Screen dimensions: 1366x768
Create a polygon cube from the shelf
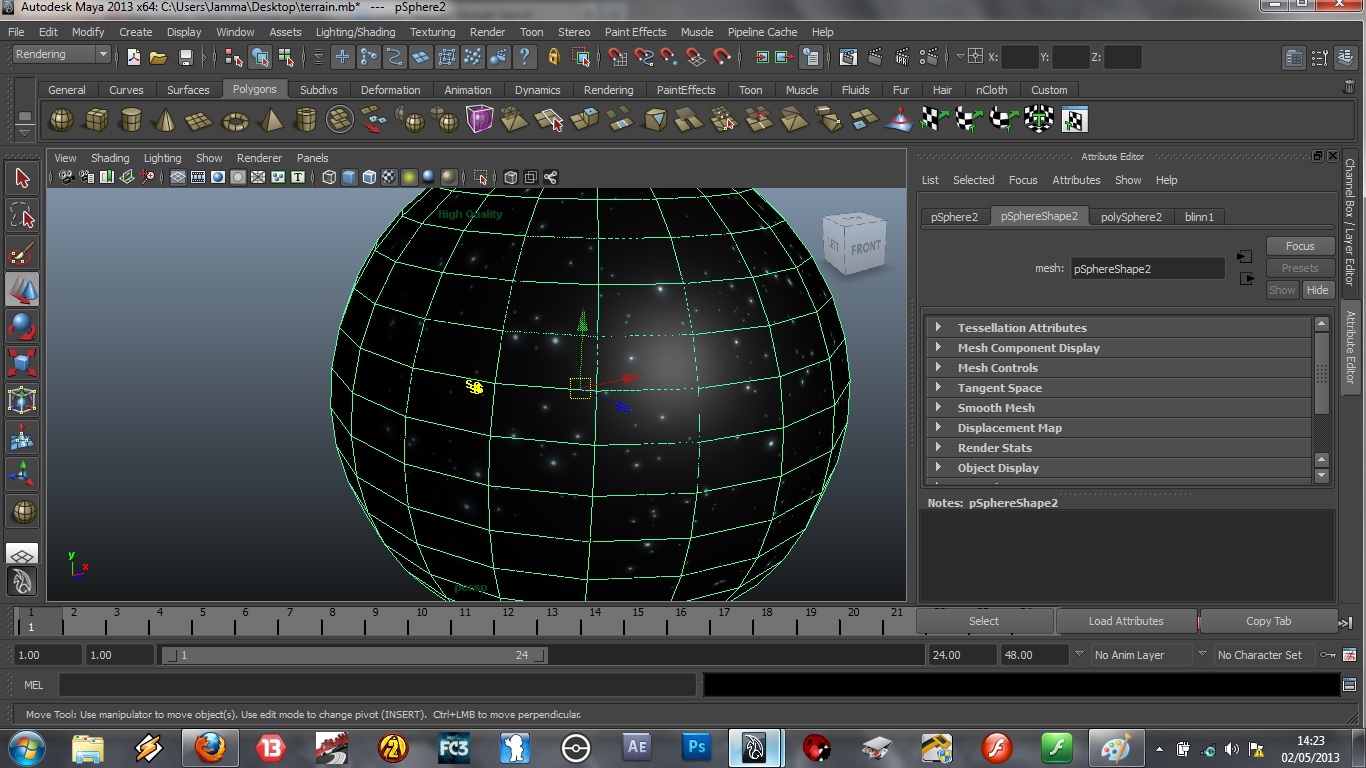pos(96,119)
